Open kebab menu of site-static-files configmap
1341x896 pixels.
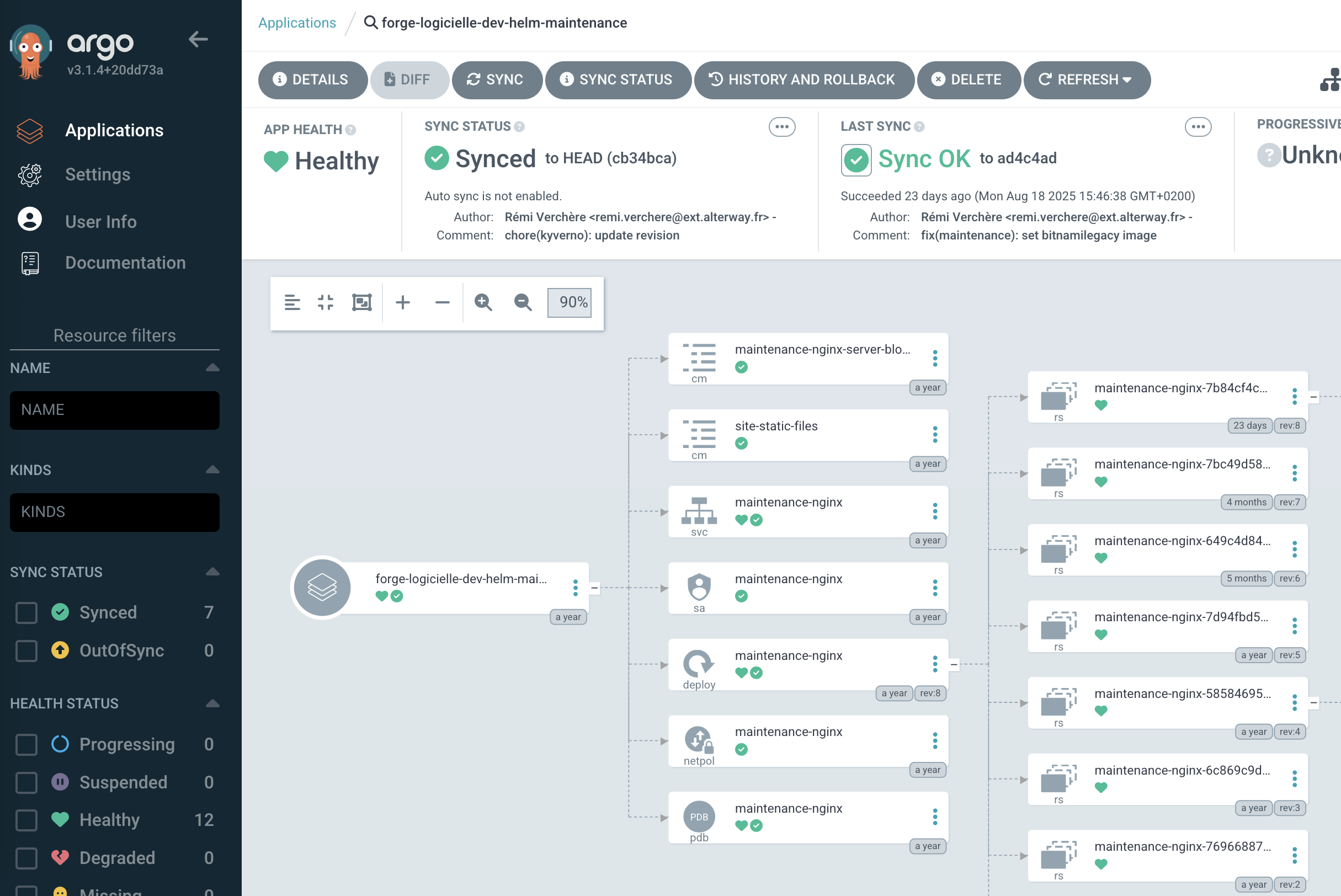pos(935,435)
